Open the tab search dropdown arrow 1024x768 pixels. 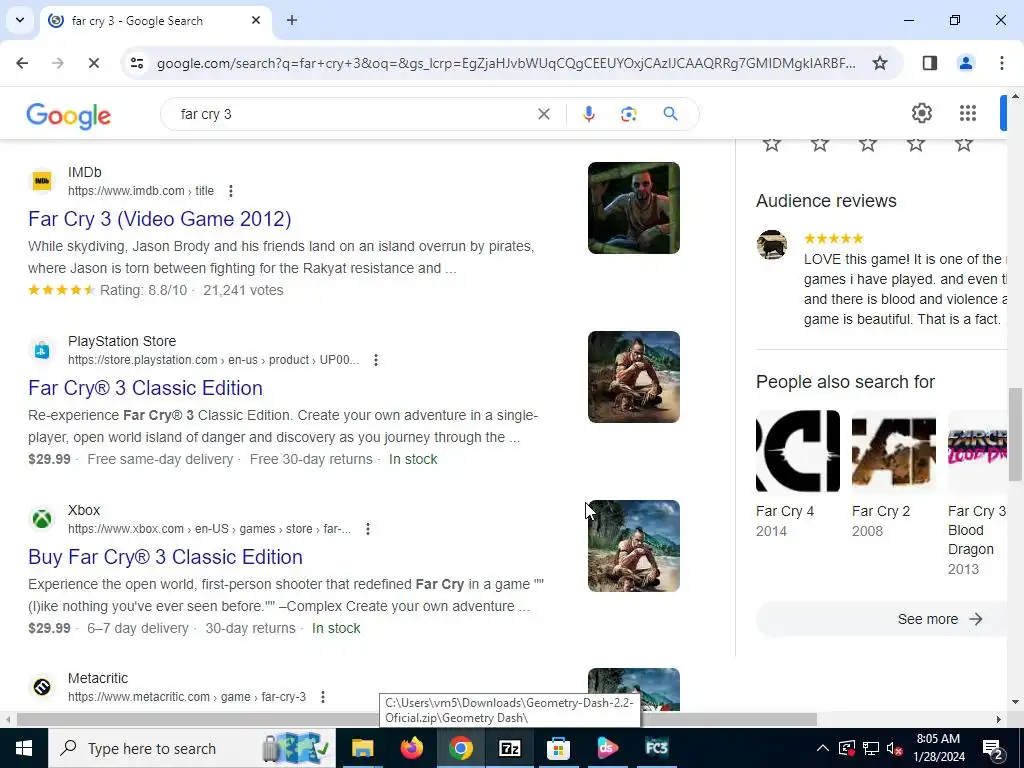tap(20, 20)
